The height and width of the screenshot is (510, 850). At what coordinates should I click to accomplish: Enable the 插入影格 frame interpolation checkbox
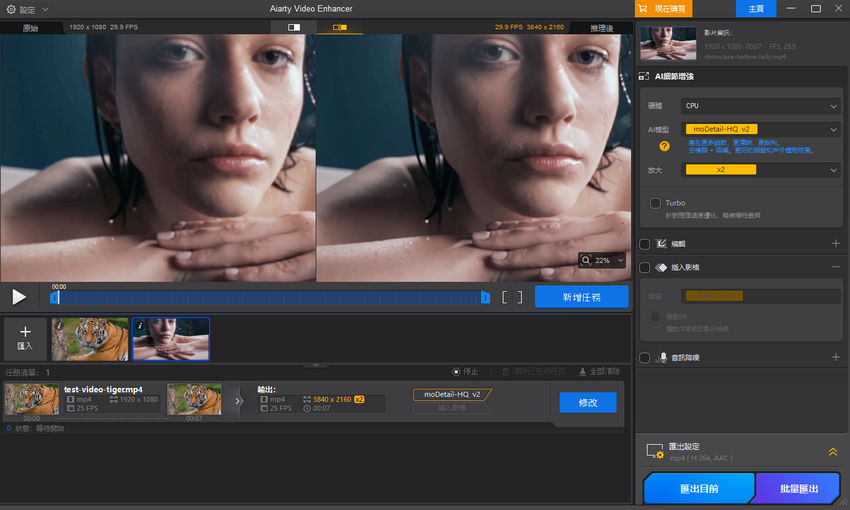[x=645, y=267]
